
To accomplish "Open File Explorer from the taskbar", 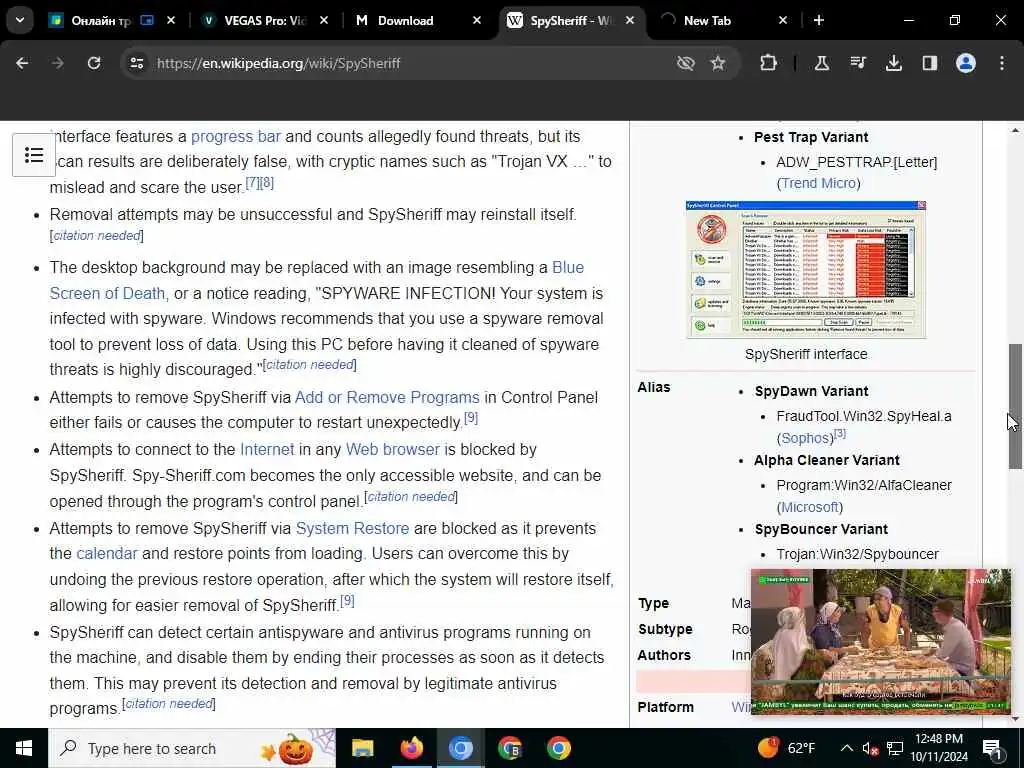I will (x=362, y=748).
